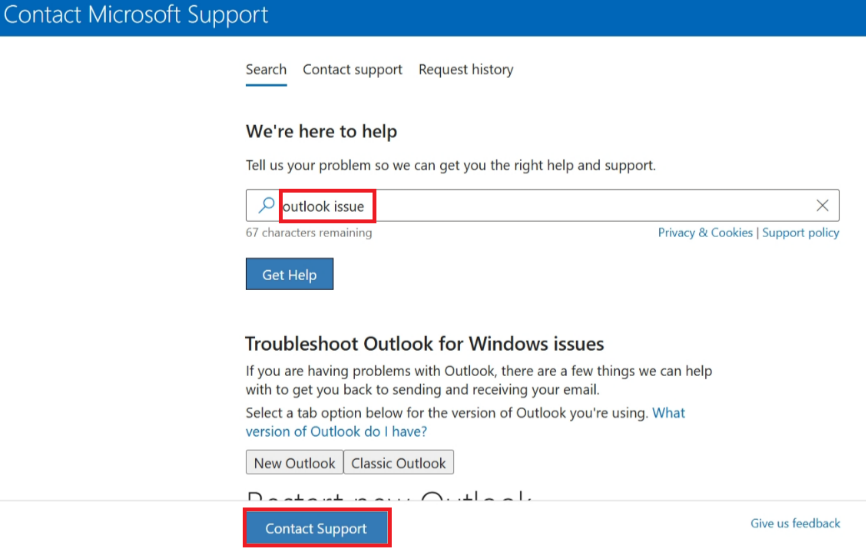Select the New Outlook tab option
This screenshot has width=866, height=555.
tap(294, 462)
